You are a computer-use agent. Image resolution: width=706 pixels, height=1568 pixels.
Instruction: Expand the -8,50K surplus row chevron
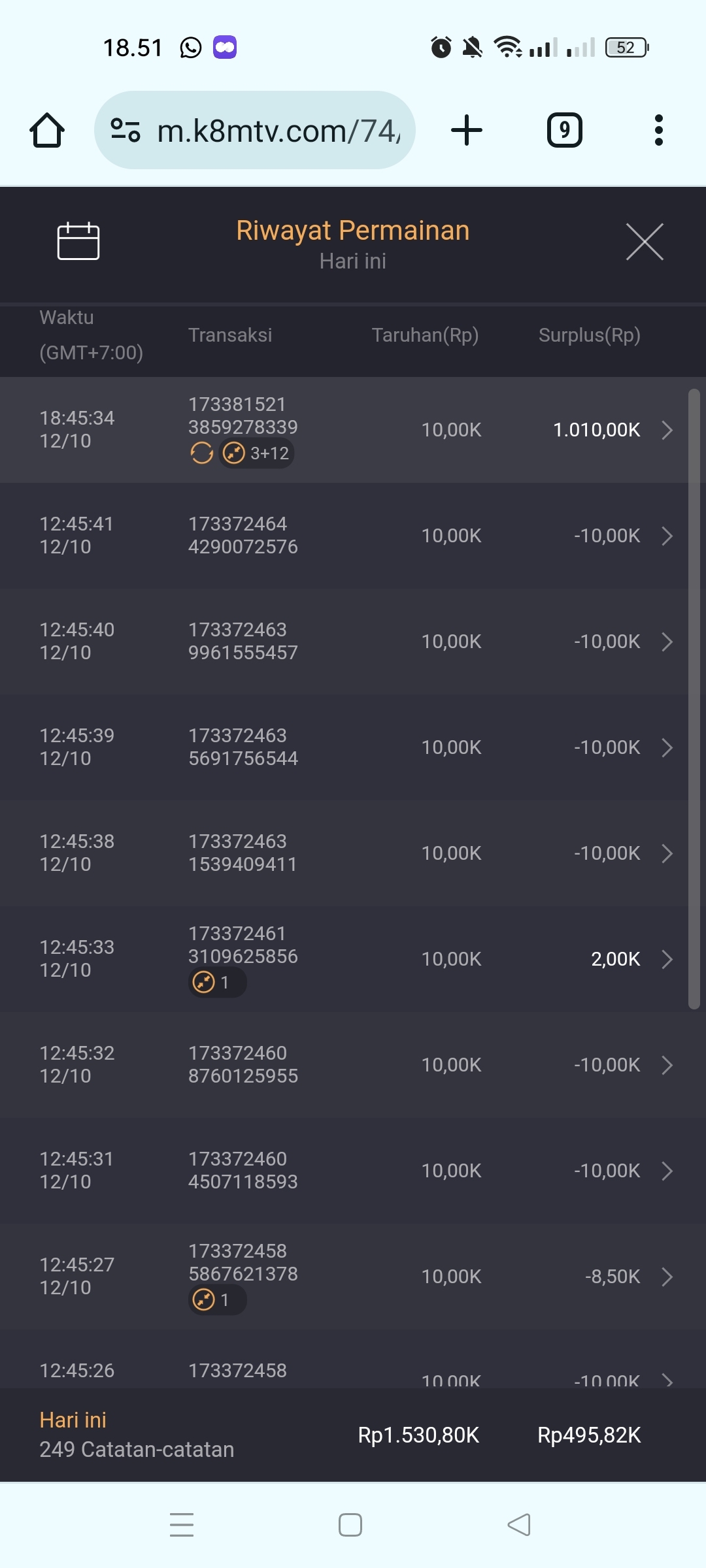(x=667, y=1277)
